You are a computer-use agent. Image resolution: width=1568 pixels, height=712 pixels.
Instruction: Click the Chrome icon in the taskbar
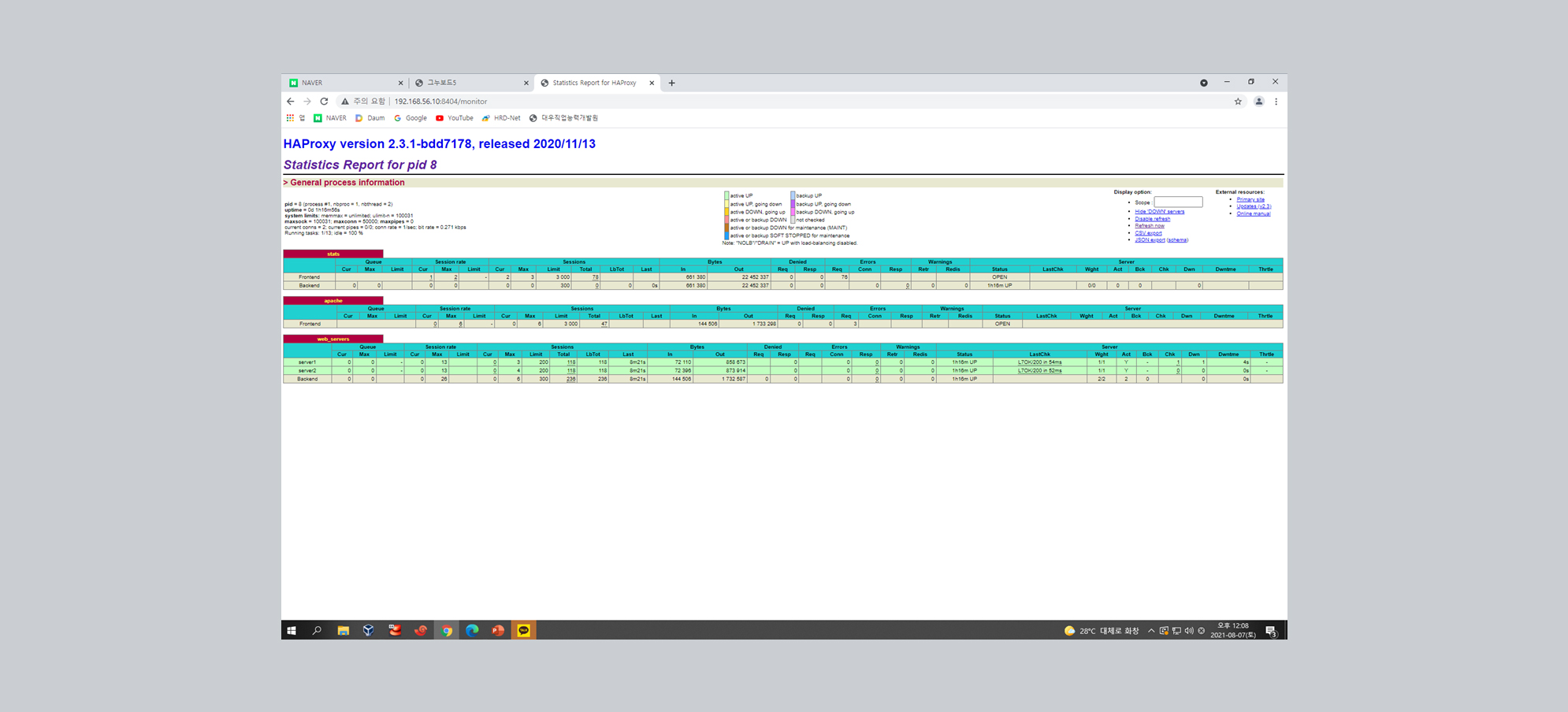(x=446, y=630)
